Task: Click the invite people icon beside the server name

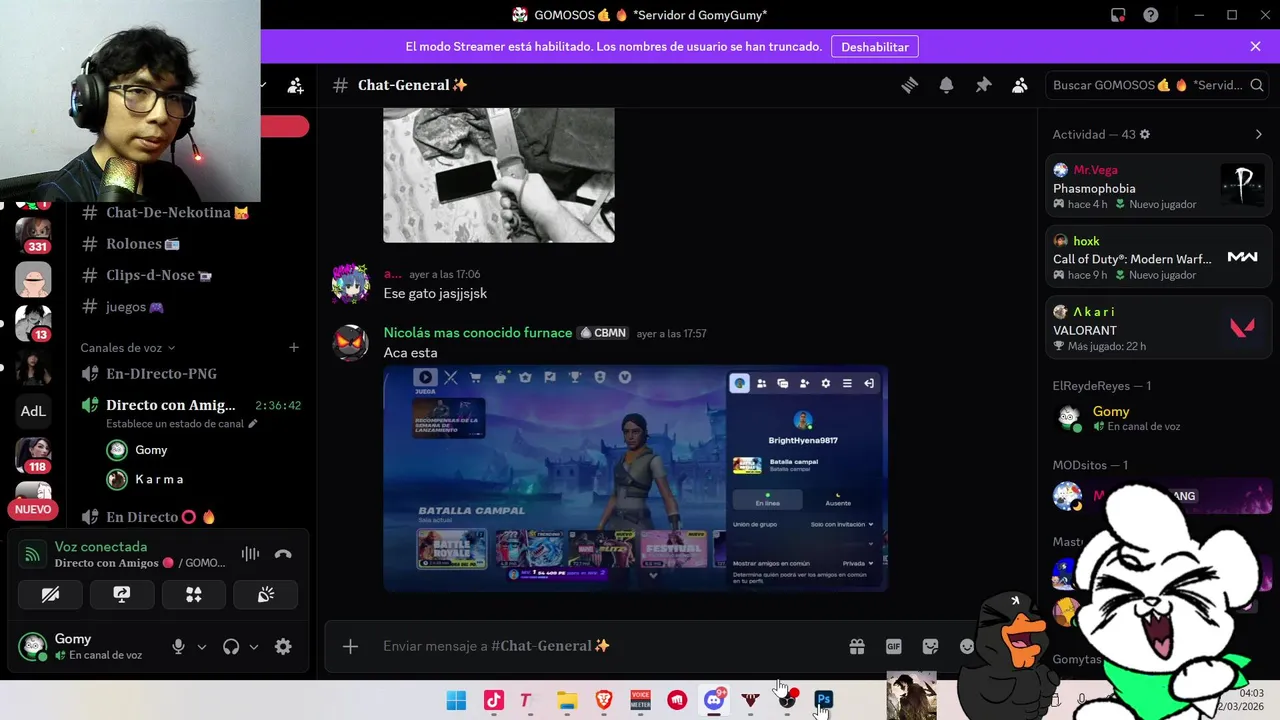Action: (295, 86)
